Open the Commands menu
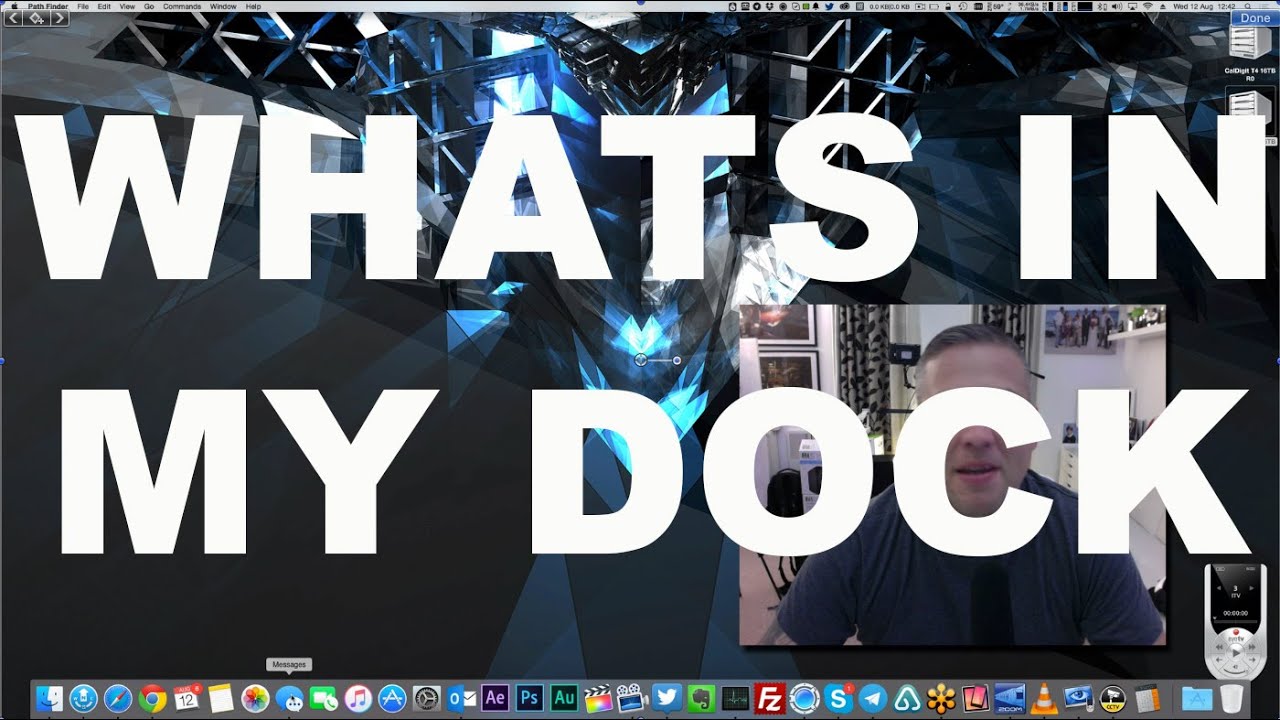This screenshot has height=720, width=1280. [x=182, y=6]
